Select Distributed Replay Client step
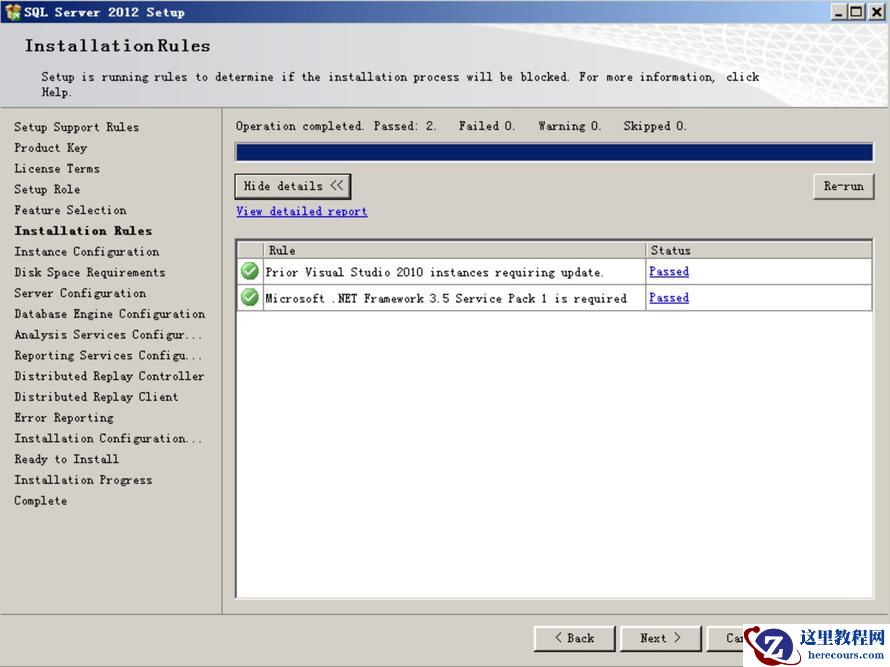Image resolution: width=890 pixels, height=667 pixels. coord(96,397)
